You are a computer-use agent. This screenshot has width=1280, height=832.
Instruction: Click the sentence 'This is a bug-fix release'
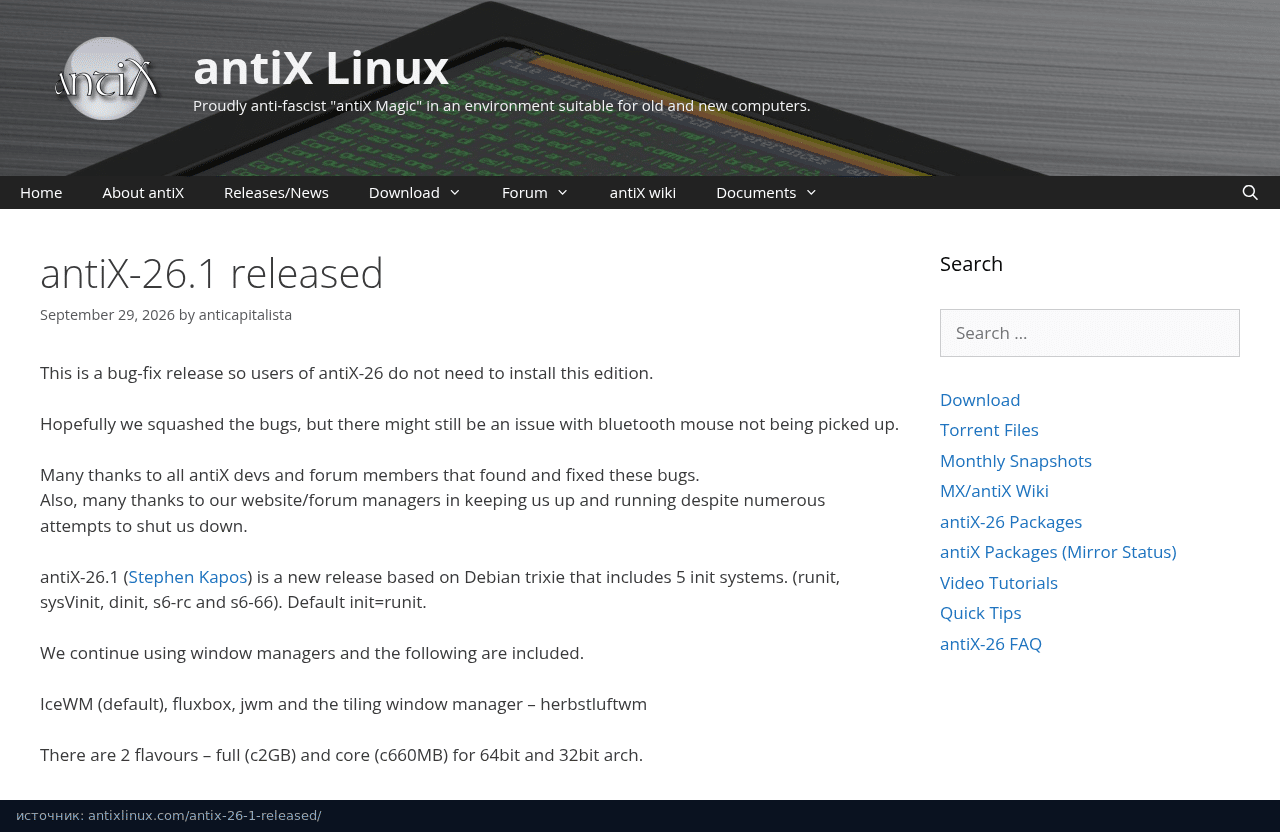coord(346,373)
